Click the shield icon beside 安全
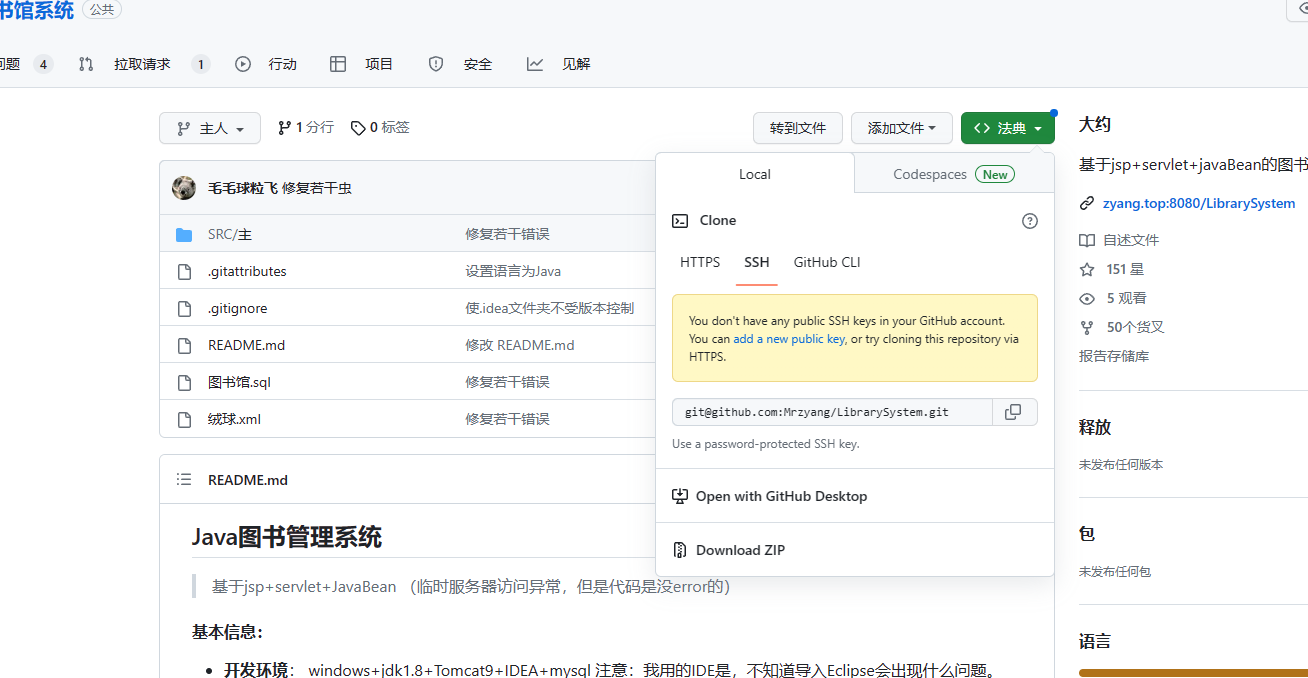 436,64
